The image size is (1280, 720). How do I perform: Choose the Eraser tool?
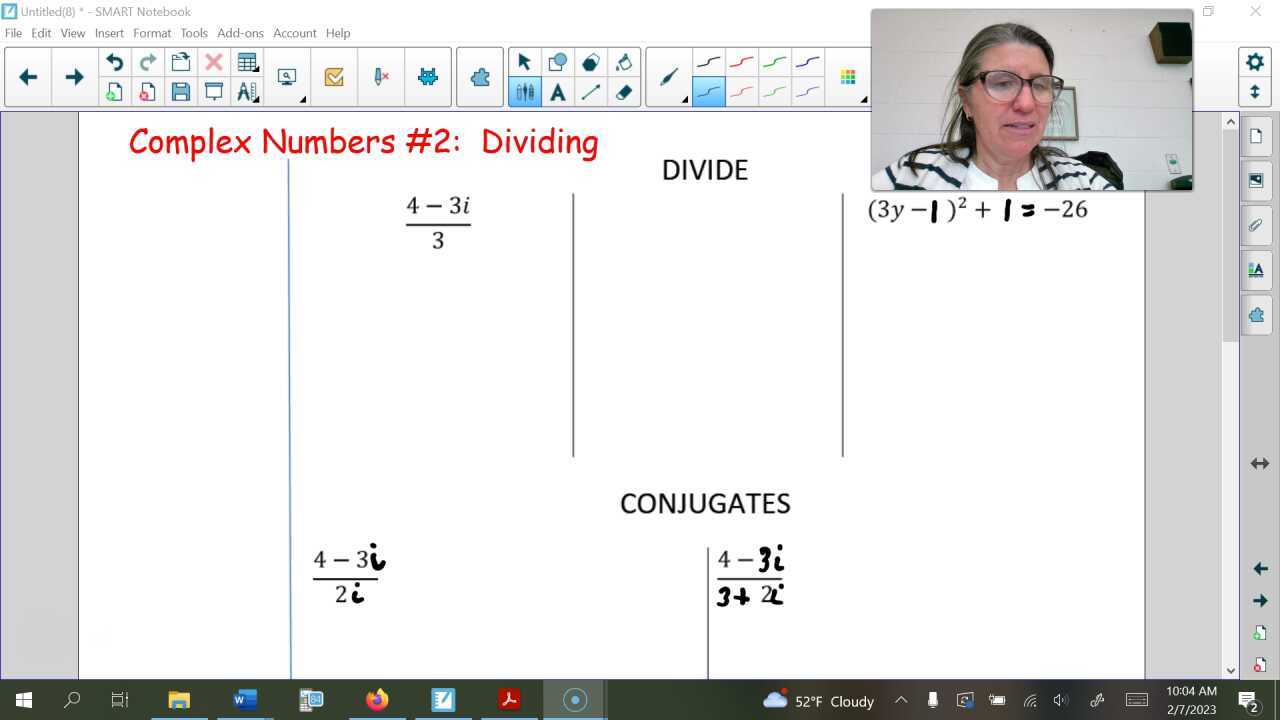(x=623, y=92)
